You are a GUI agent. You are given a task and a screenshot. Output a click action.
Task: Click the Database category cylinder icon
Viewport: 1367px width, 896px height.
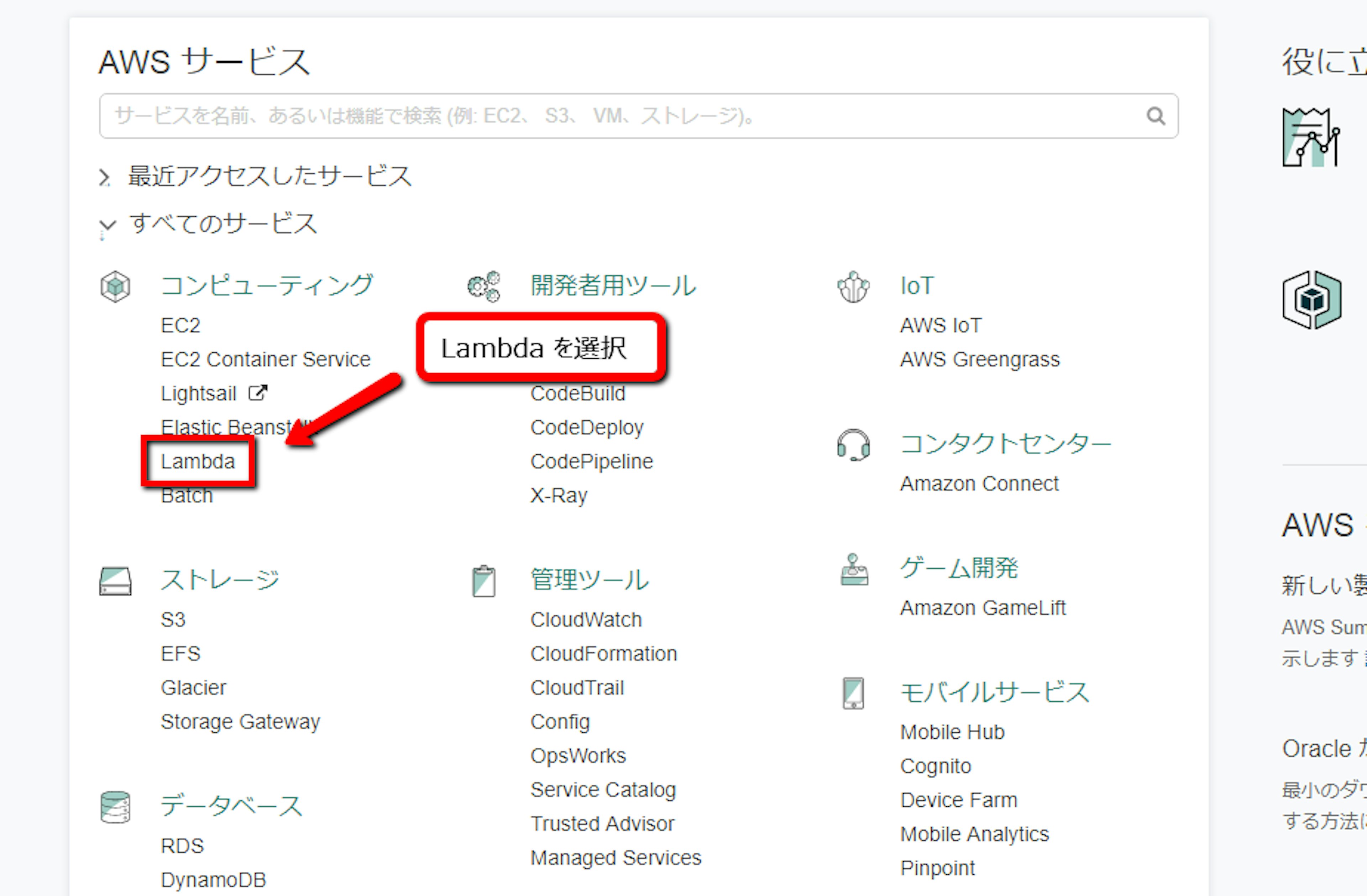pos(115,807)
